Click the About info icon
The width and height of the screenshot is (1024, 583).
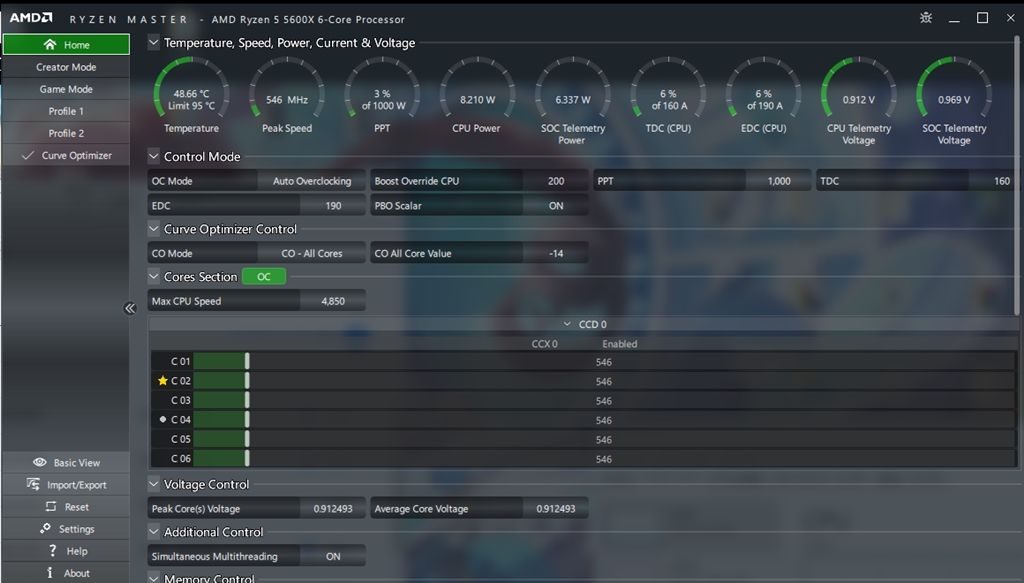tap(50, 573)
